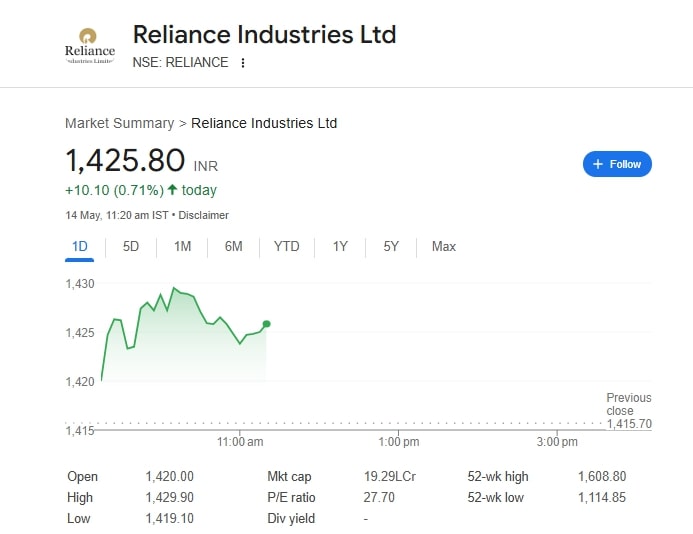
Task: Select the YTD chart range tab
Action: point(286,246)
